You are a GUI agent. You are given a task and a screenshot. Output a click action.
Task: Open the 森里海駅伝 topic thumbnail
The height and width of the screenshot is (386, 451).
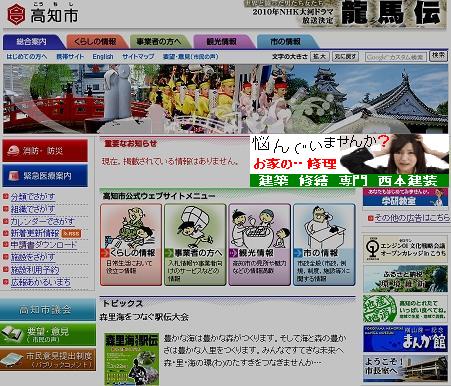[132, 359]
